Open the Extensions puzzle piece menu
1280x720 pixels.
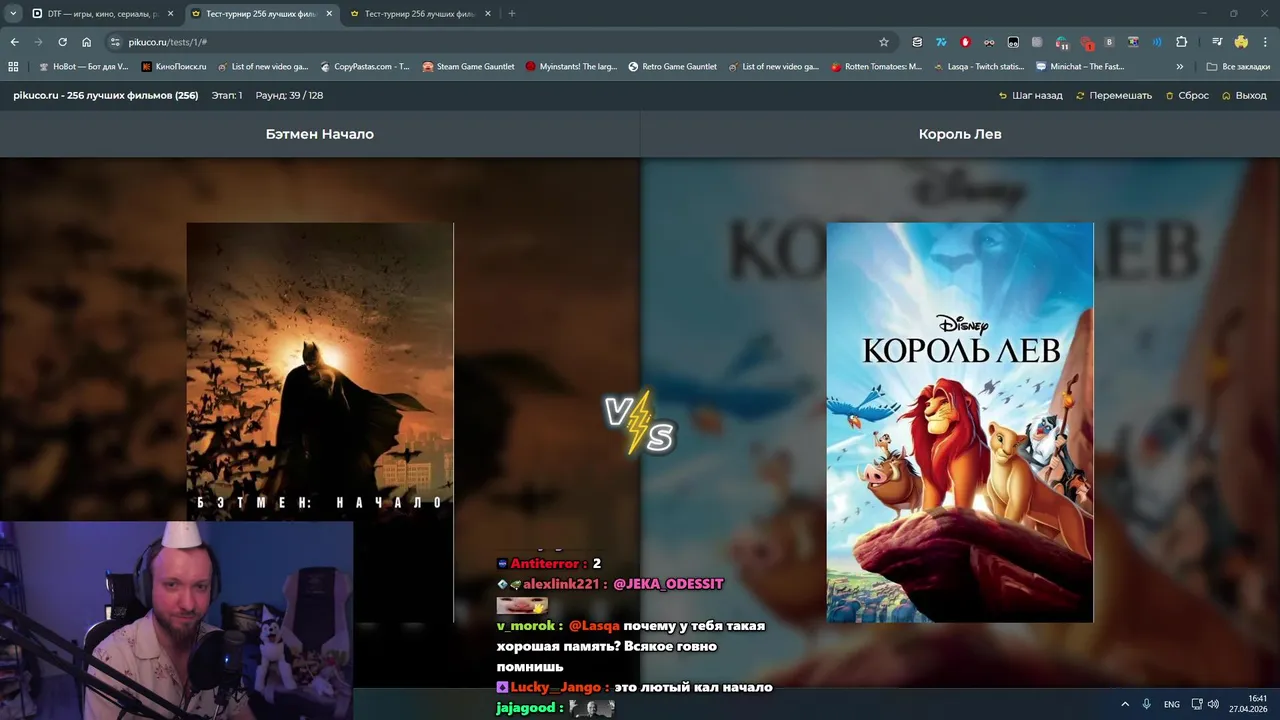tap(1181, 42)
